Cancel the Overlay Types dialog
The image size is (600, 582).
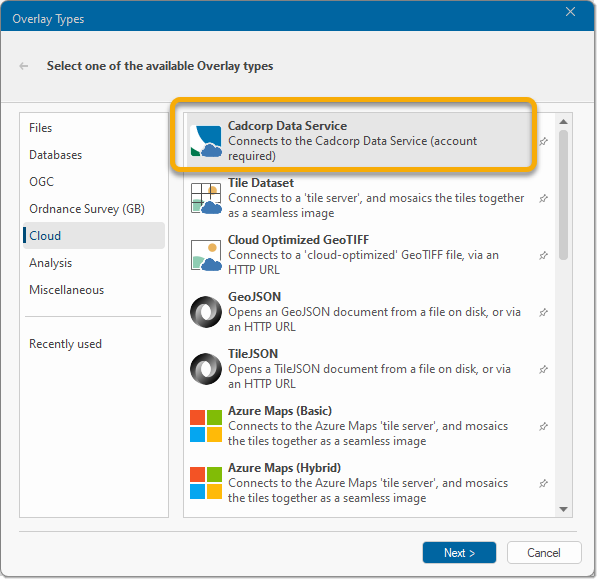[544, 553]
